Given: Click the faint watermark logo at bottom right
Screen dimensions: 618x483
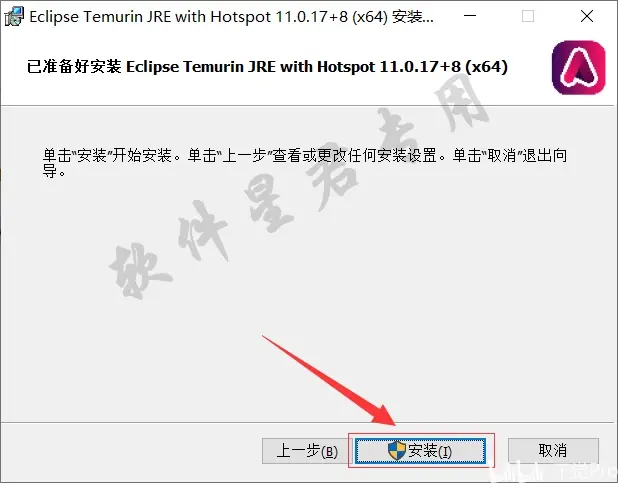Looking at the screenshot, I should pos(552,472).
